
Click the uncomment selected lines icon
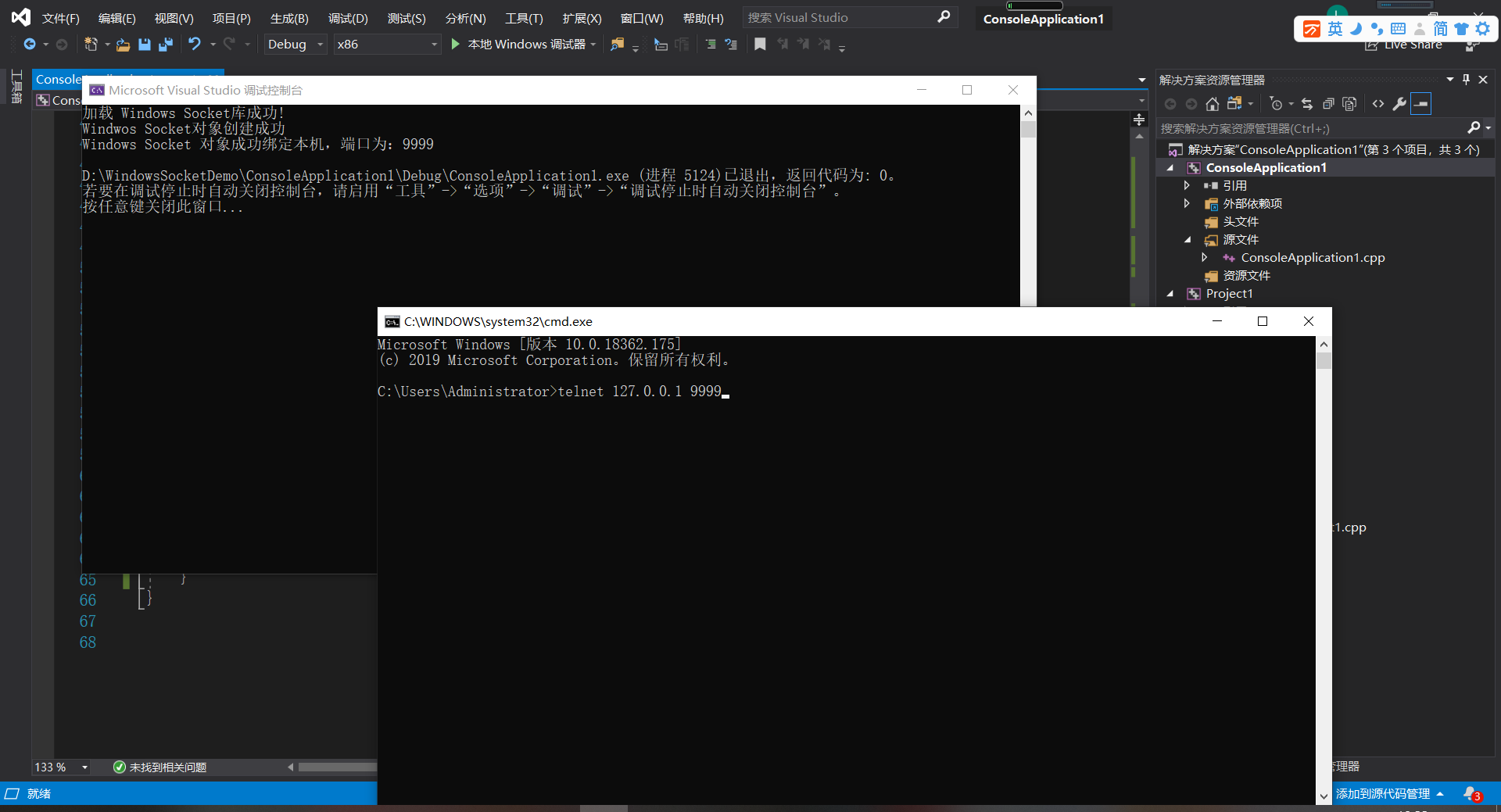(x=731, y=45)
